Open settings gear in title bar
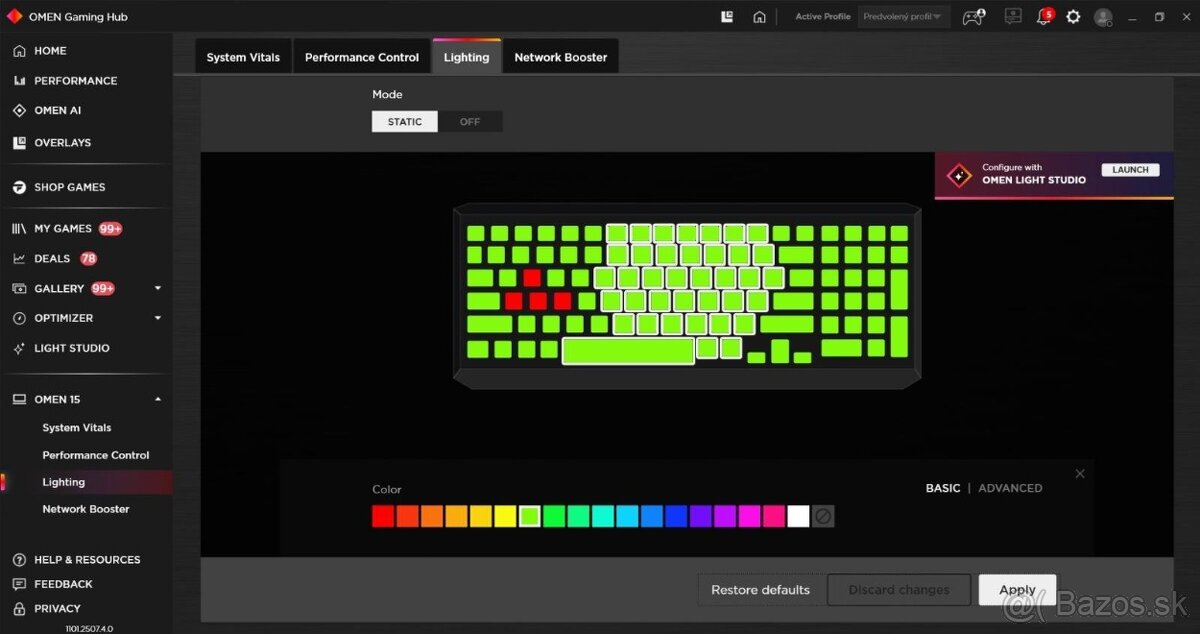 click(1073, 17)
